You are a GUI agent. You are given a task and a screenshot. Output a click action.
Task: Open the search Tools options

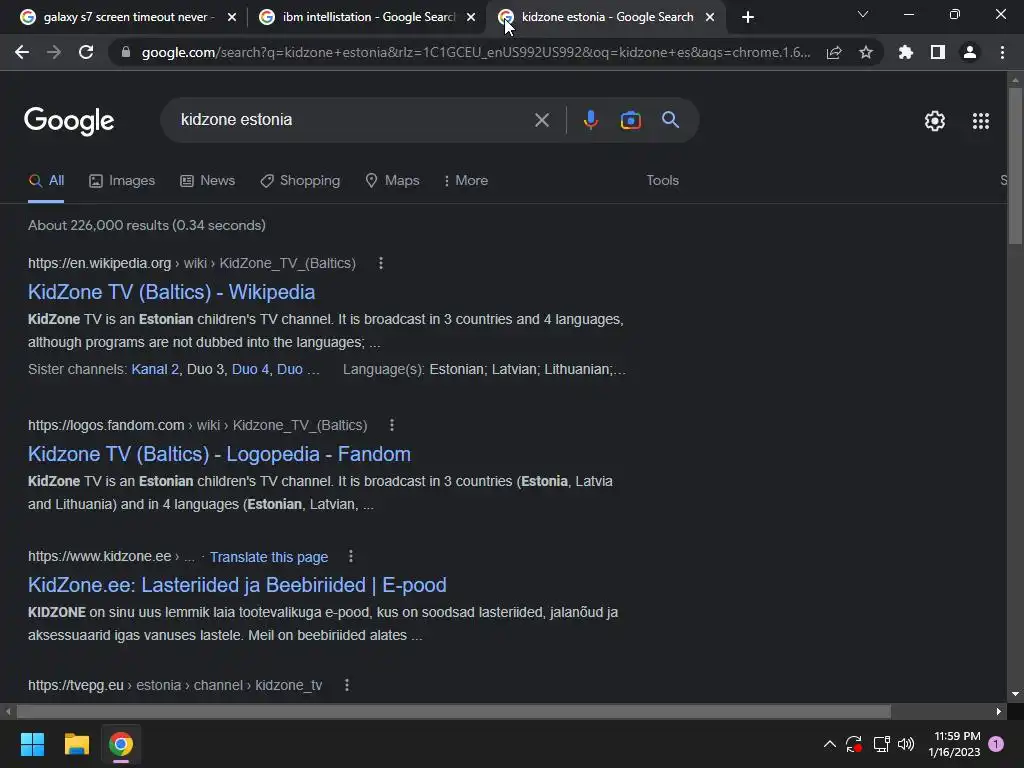(662, 181)
